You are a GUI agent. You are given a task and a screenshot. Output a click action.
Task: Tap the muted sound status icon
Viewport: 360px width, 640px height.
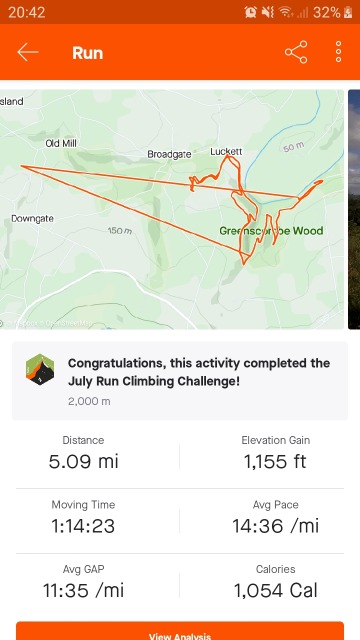tap(268, 12)
